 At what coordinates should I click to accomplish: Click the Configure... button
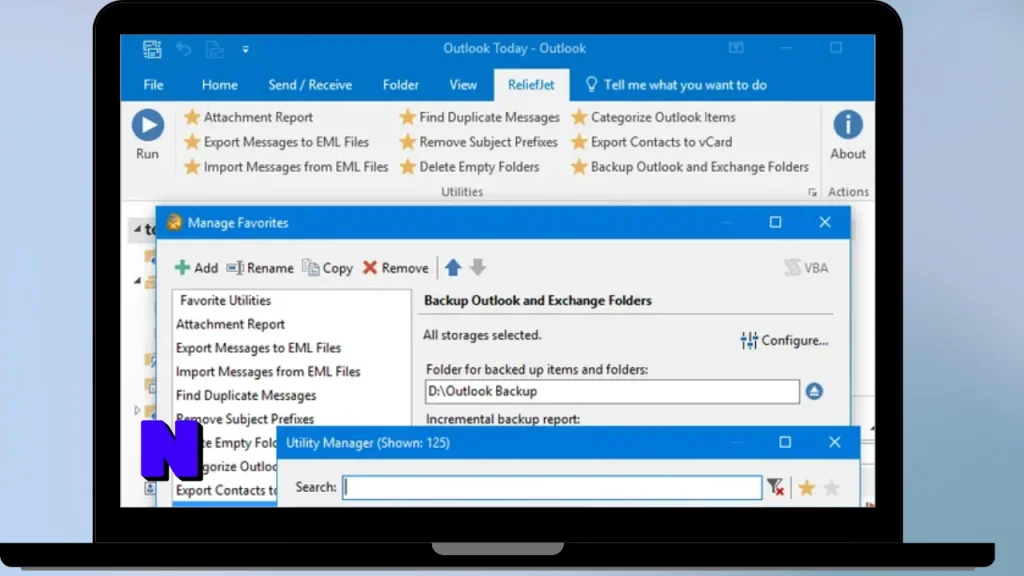pos(784,340)
